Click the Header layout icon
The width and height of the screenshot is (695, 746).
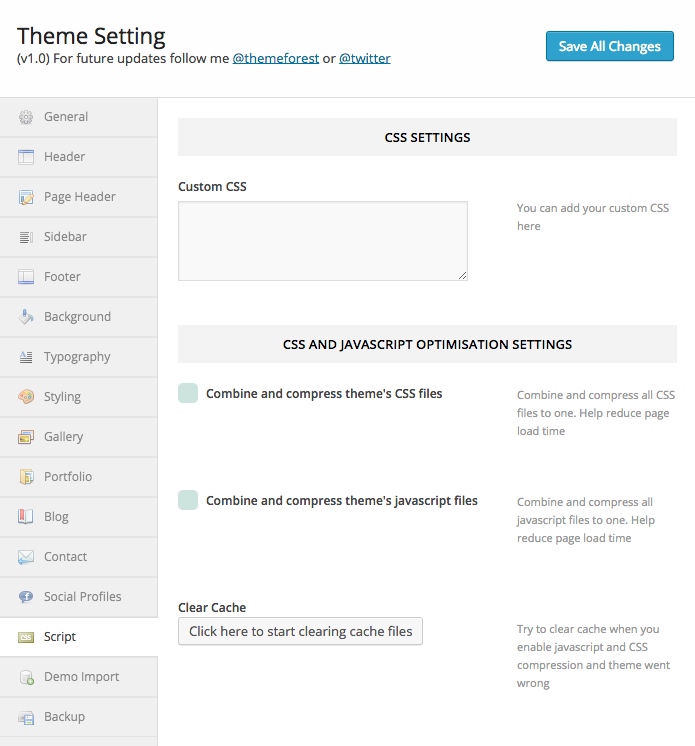tap(26, 157)
